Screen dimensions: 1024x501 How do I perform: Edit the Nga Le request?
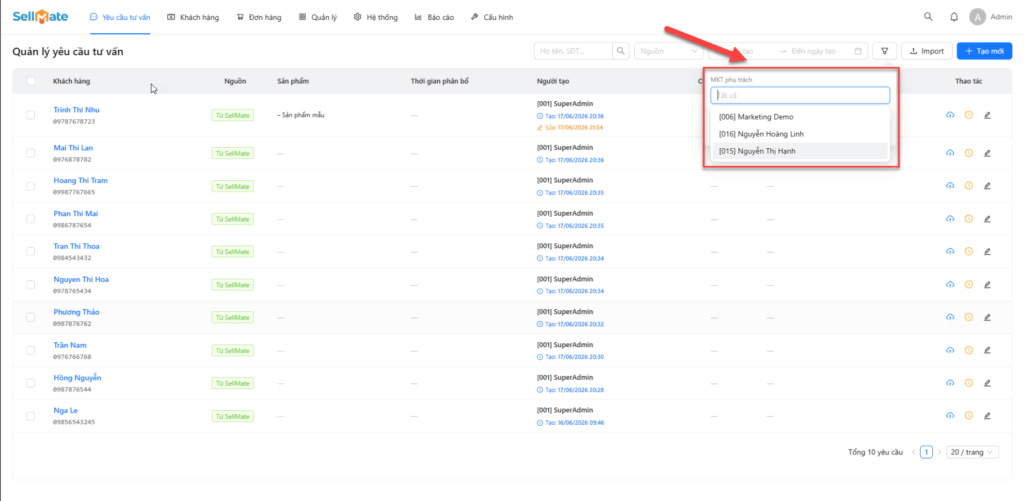(987, 415)
